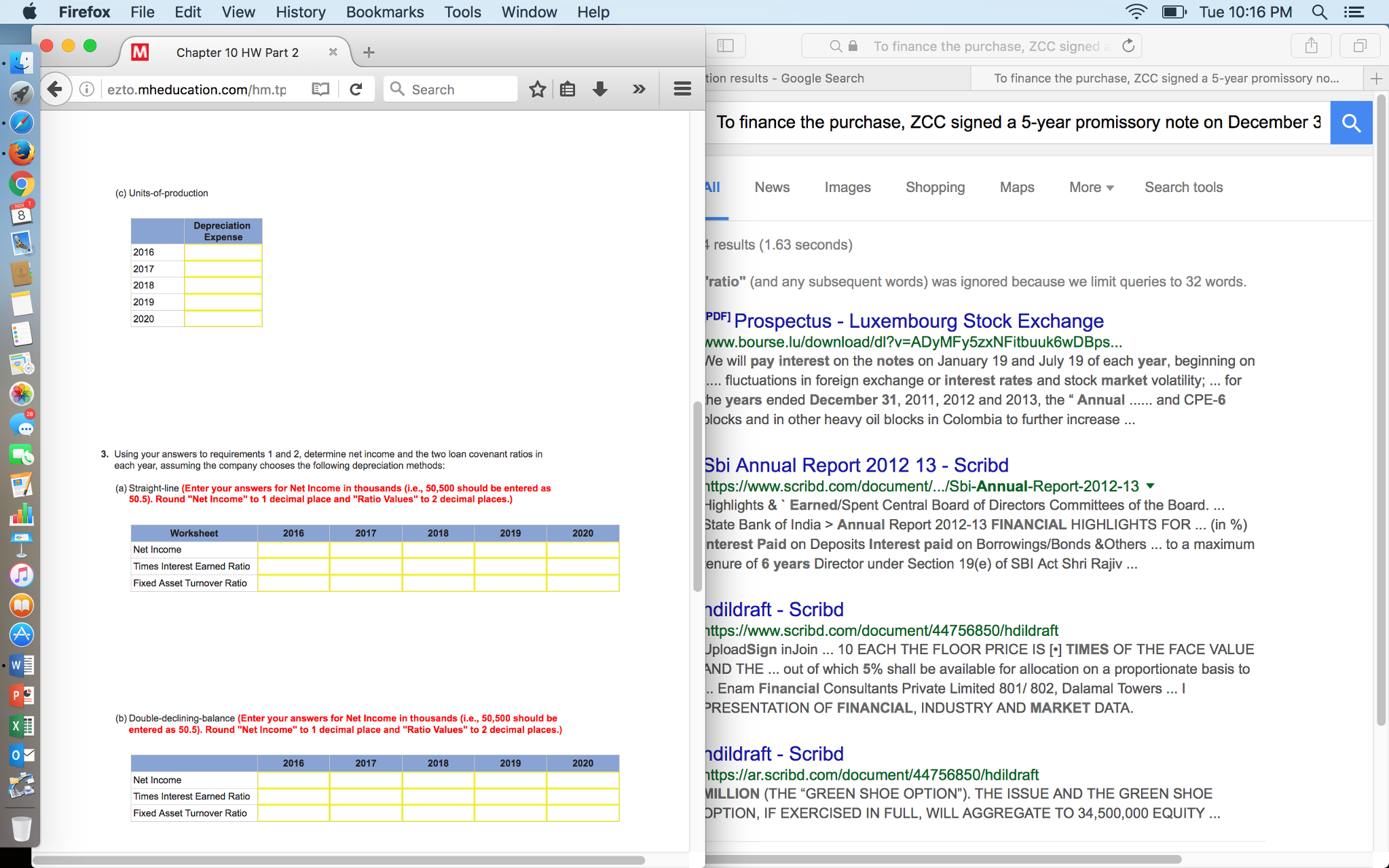Viewport: 1389px width, 868px height.
Task: Toggle WiFi status icon in macOS menu bar
Action: click(1137, 12)
